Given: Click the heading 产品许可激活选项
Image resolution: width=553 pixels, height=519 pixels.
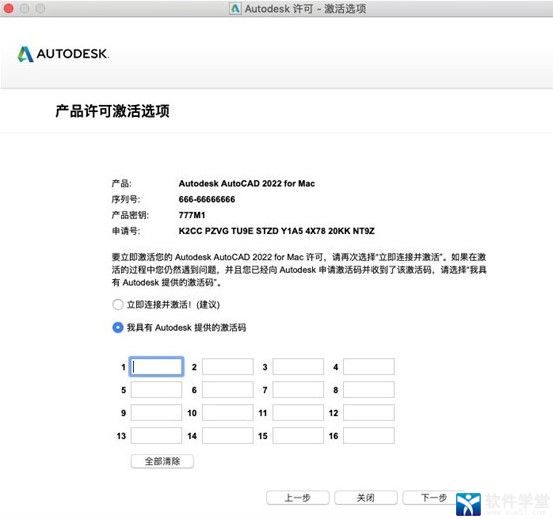Looking at the screenshot, I should [113, 111].
